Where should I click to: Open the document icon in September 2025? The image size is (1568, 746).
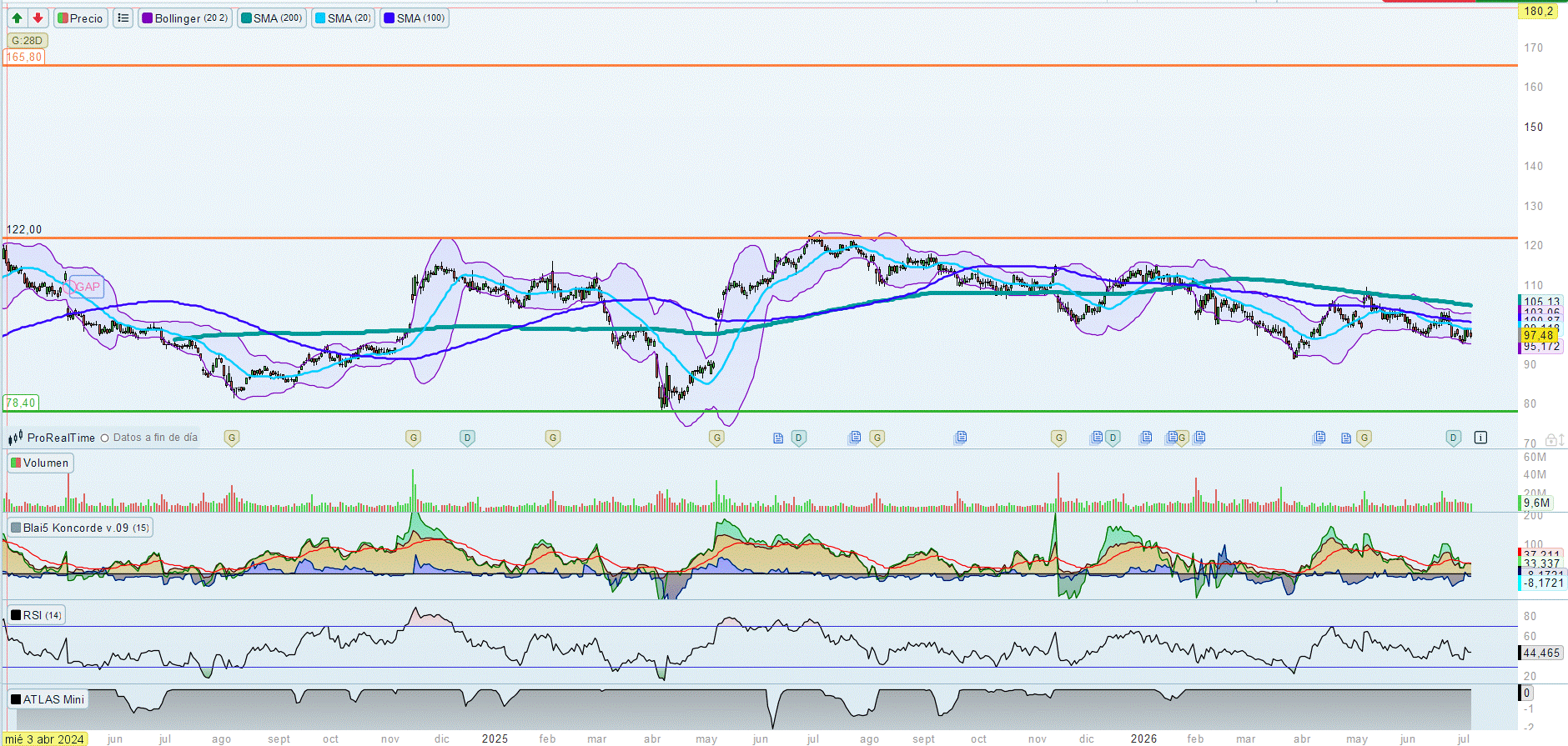961,437
